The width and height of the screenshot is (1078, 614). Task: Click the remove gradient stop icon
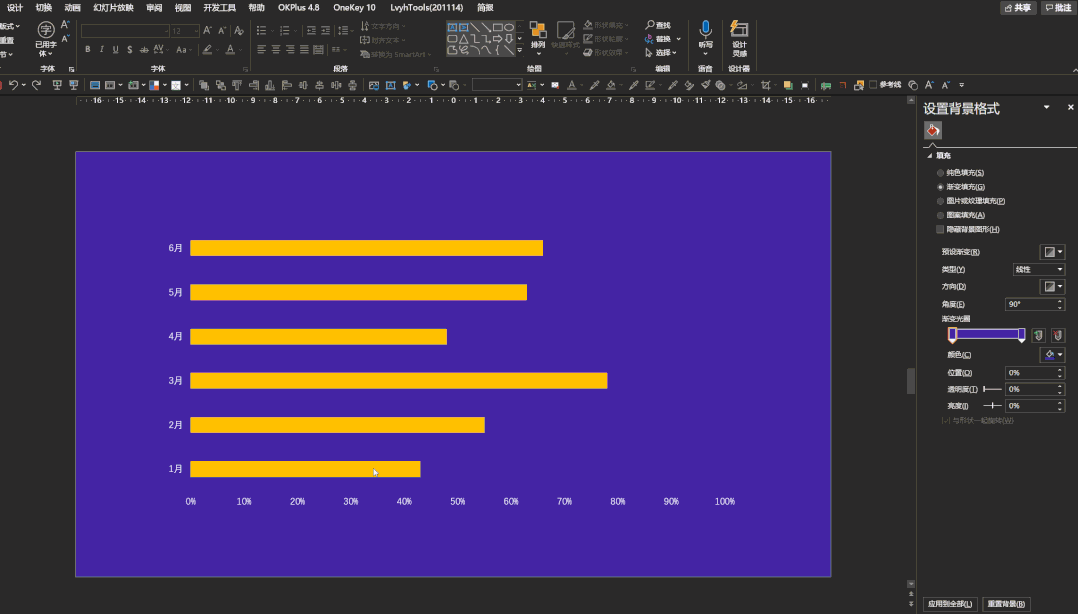click(x=1057, y=335)
